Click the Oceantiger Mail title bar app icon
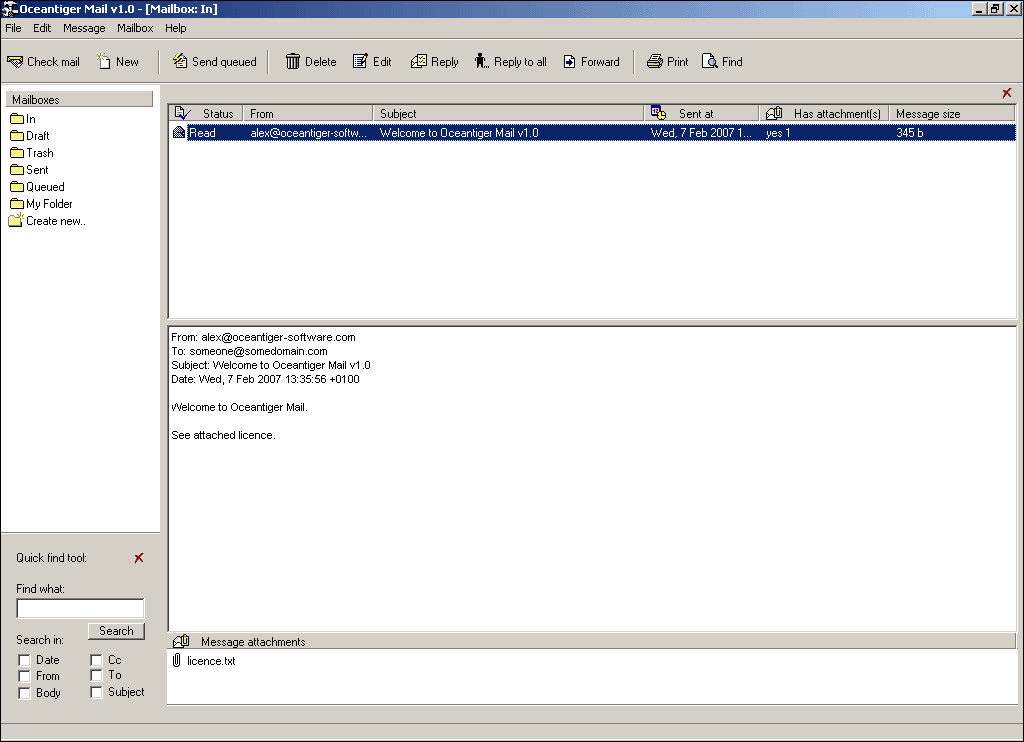The width and height of the screenshot is (1024, 742). pyautogui.click(x=9, y=9)
